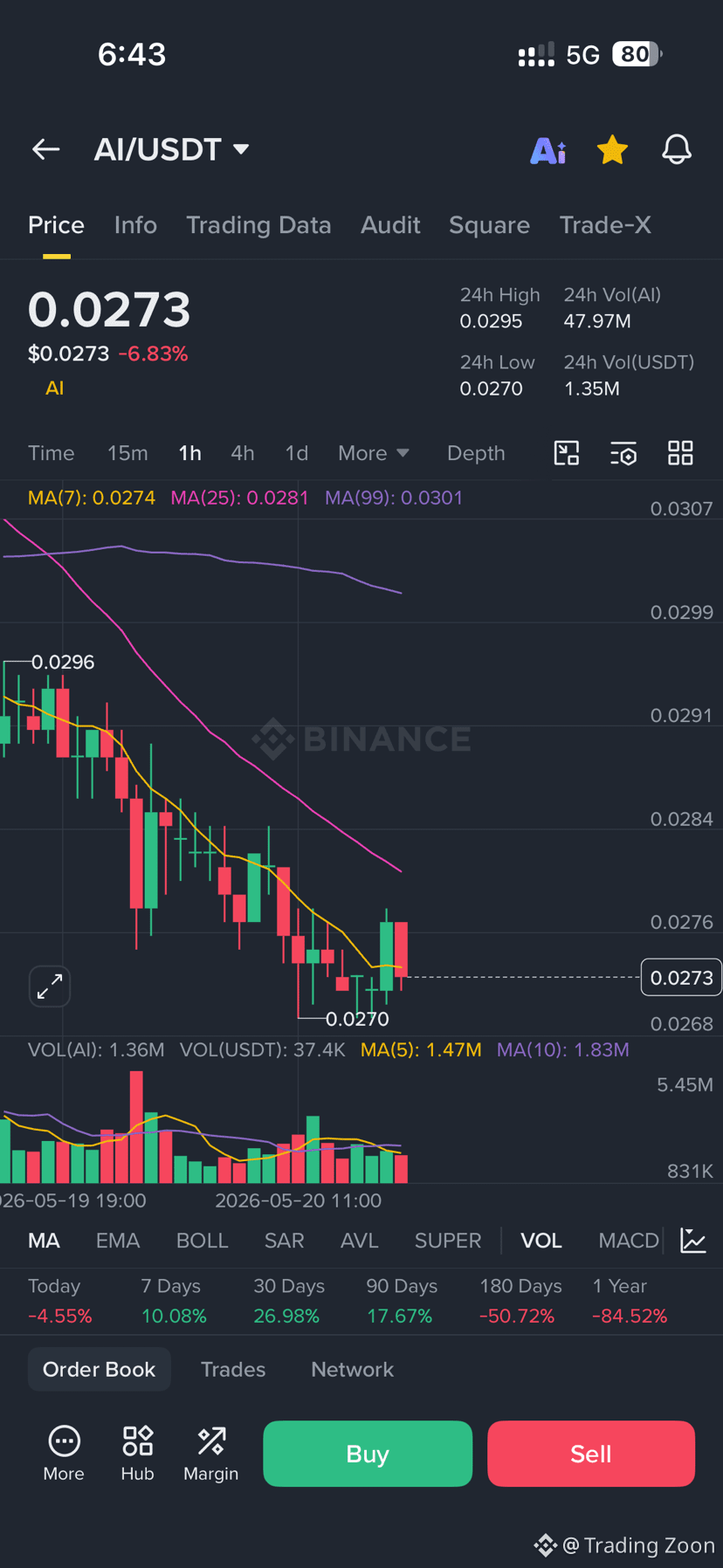Image resolution: width=723 pixels, height=1568 pixels.
Task: Tap the 24h Low 0.0270 value
Action: (492, 389)
